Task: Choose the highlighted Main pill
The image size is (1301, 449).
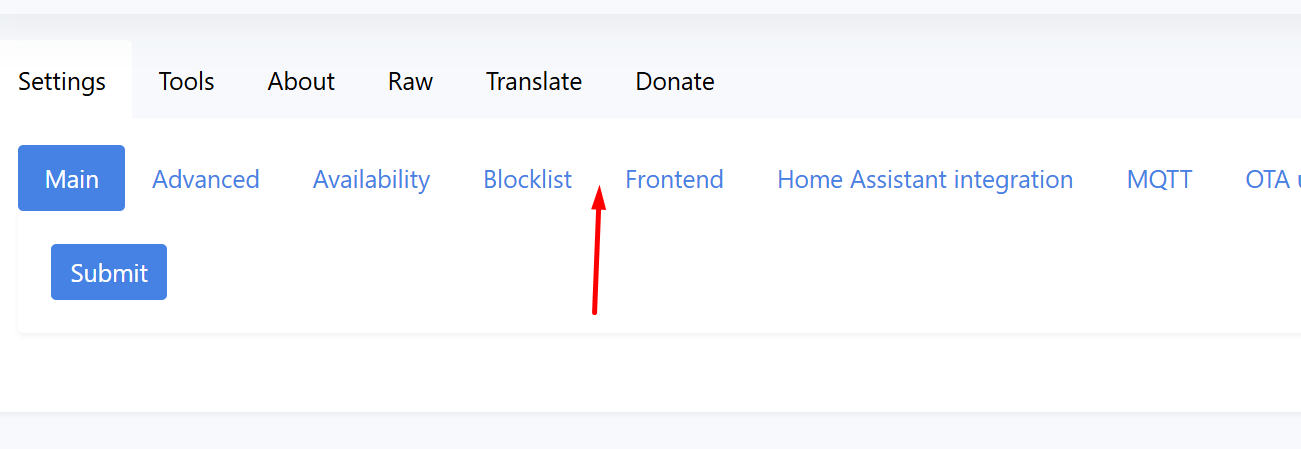Action: 72,178
